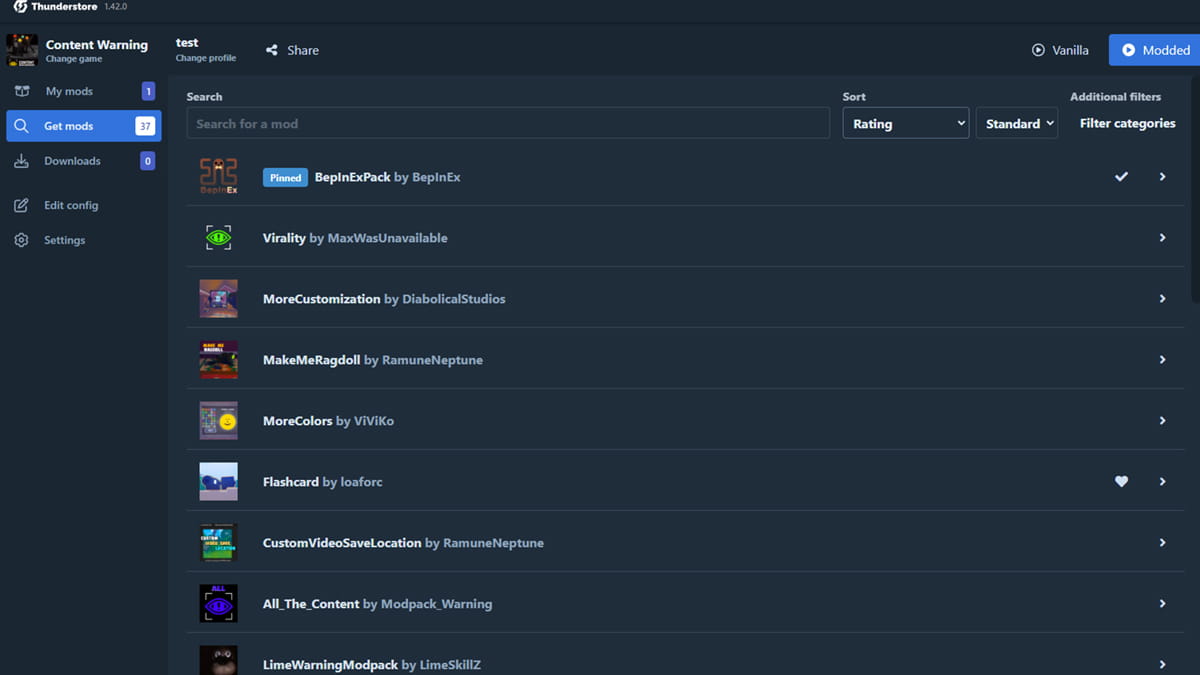
Task: Switch to Vanilla mode
Action: point(1060,49)
